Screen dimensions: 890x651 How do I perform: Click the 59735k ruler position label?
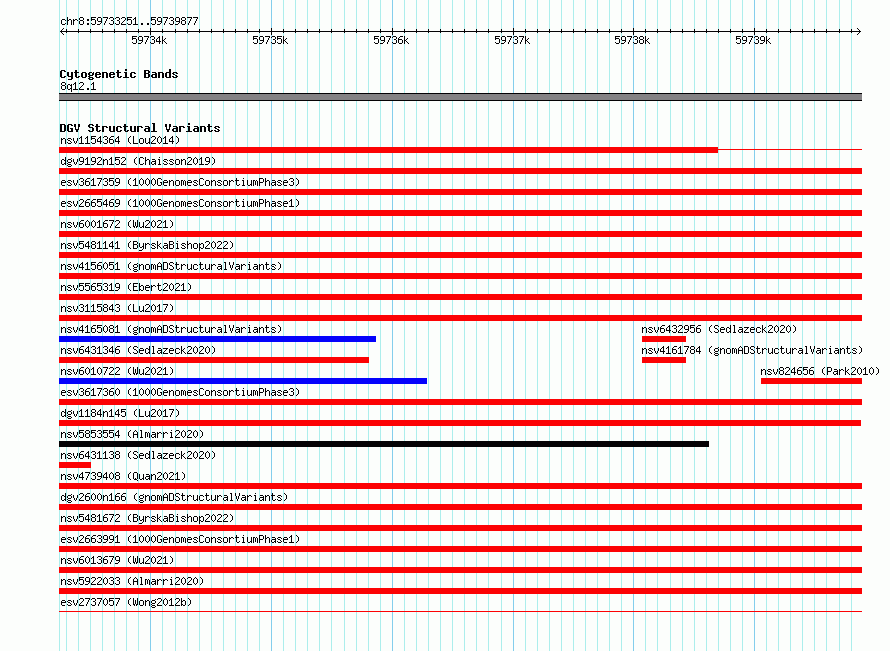[x=270, y=40]
